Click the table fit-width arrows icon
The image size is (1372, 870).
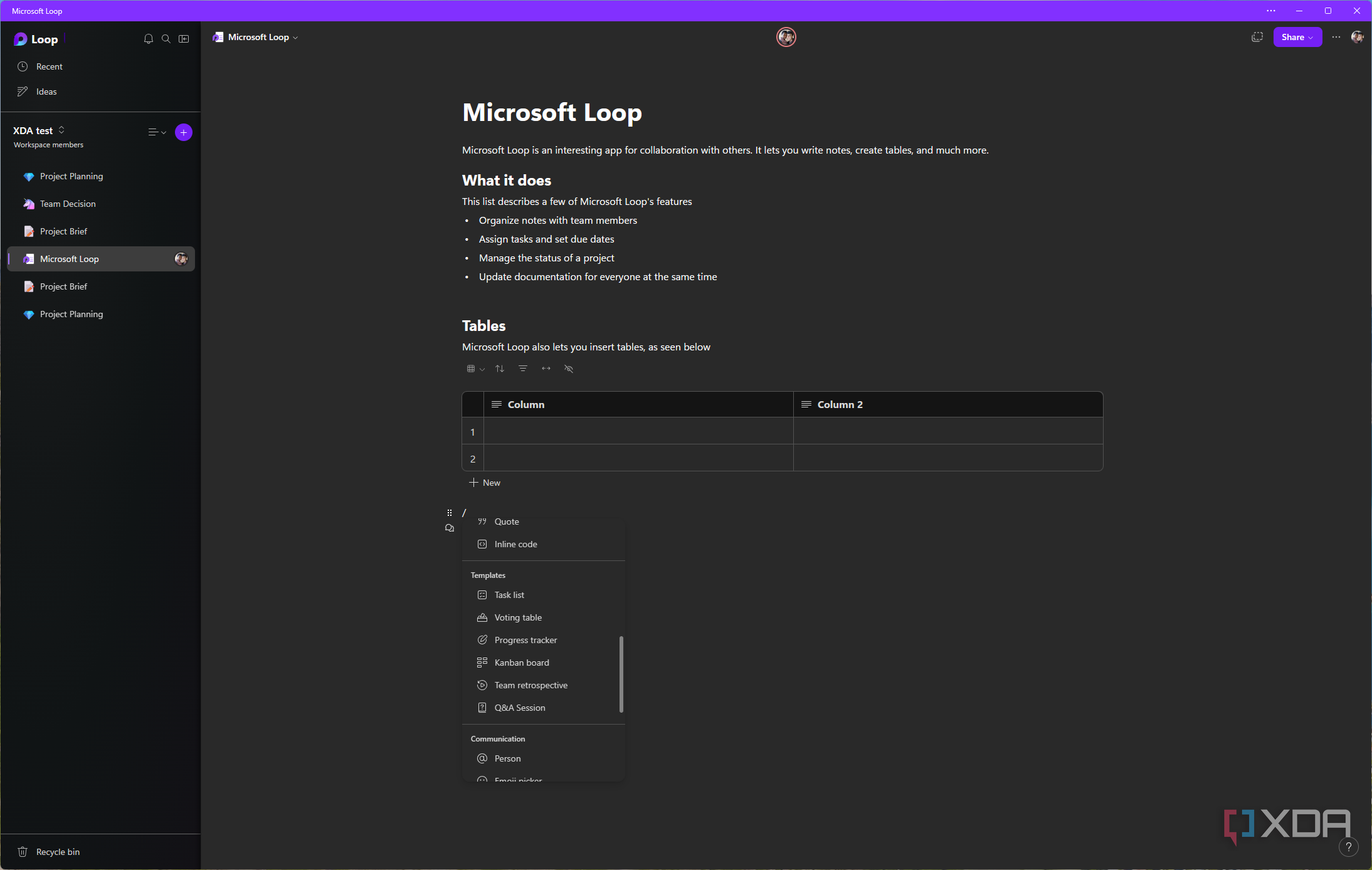[546, 369]
